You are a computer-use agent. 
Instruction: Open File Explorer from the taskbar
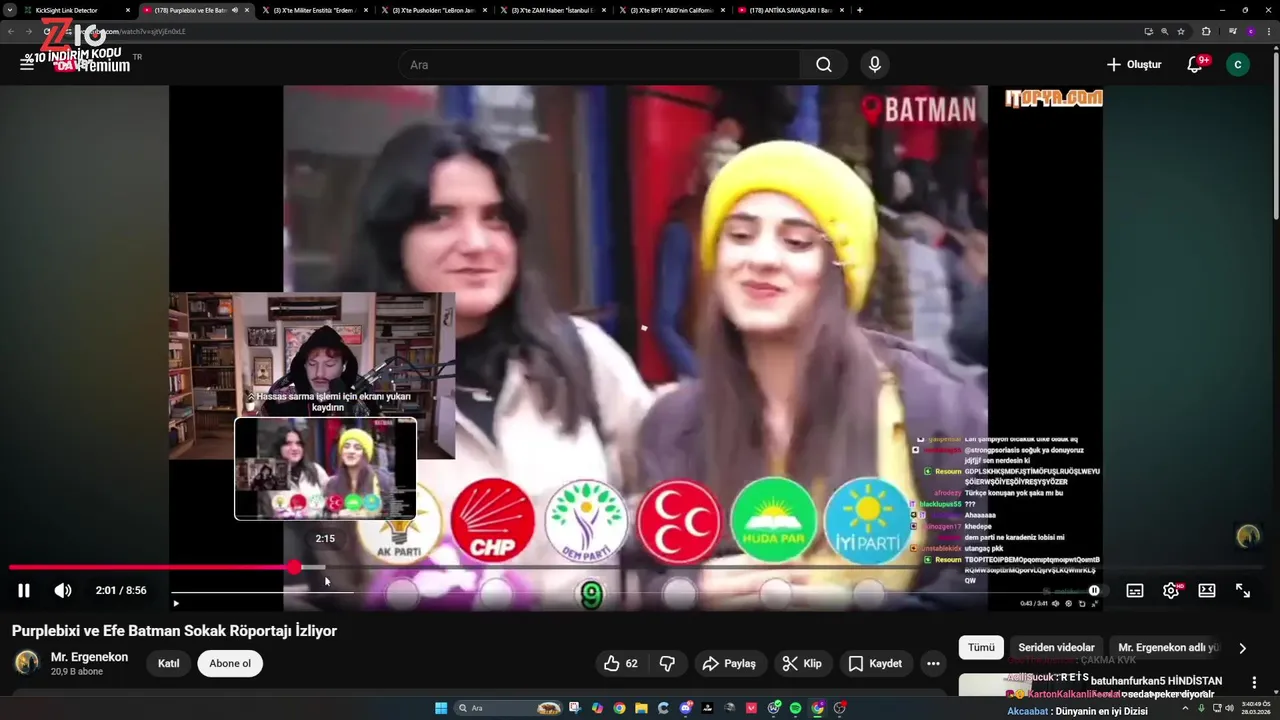641,708
